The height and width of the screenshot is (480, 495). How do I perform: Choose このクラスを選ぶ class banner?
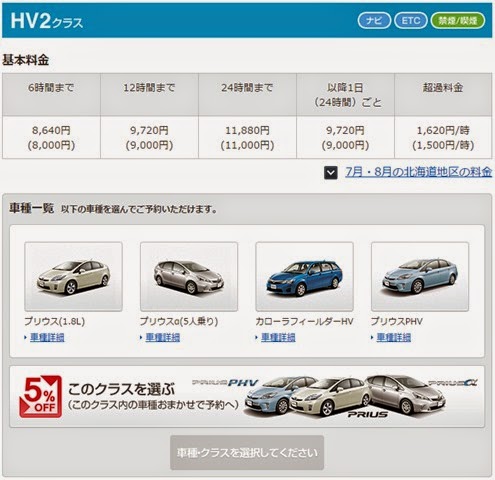click(x=247, y=397)
